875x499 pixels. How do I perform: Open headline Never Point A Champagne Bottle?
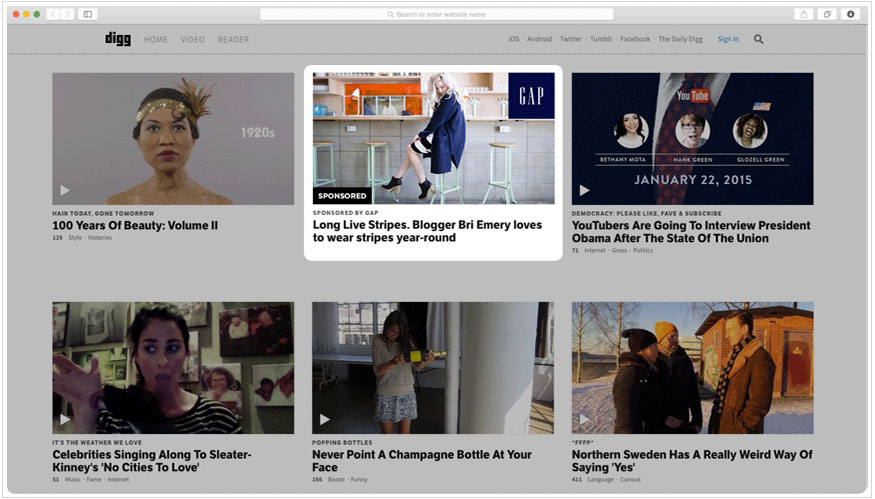coord(422,461)
